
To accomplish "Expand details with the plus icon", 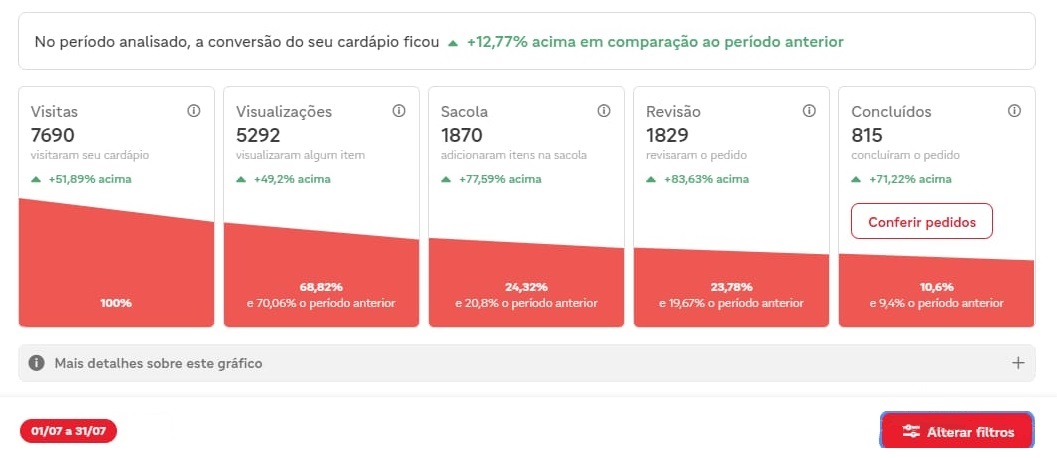I will tap(1018, 363).
